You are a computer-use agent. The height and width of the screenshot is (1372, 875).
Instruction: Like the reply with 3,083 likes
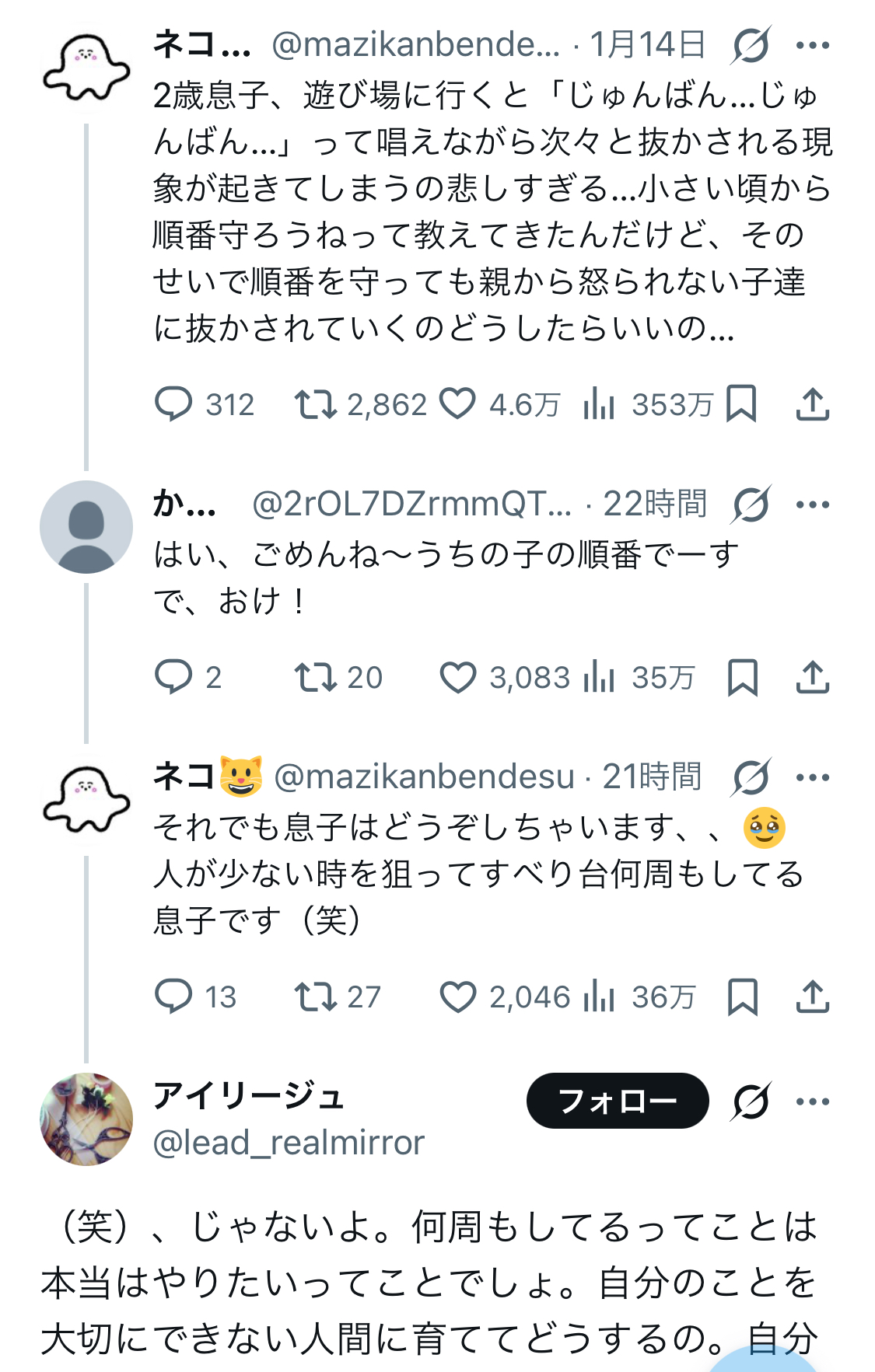tap(457, 677)
